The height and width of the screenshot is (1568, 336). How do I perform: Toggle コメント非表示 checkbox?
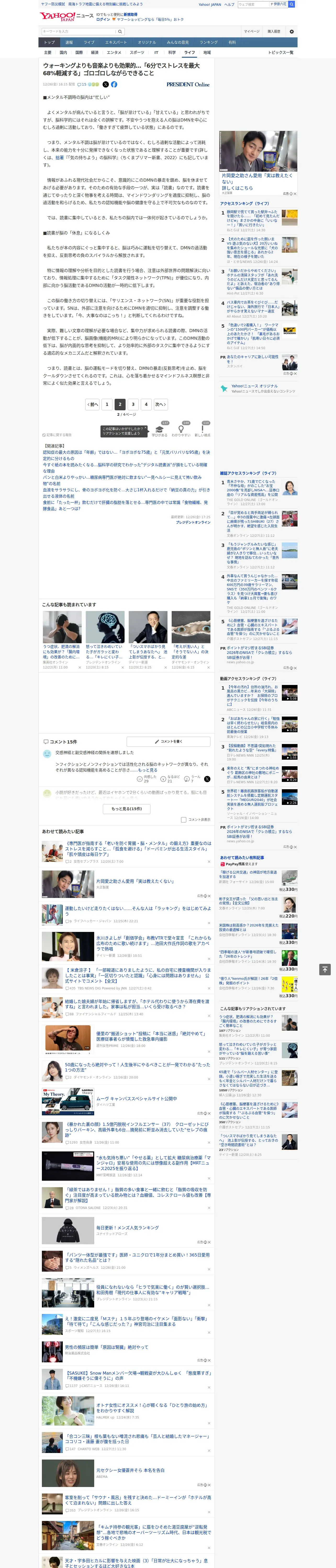[183, 819]
